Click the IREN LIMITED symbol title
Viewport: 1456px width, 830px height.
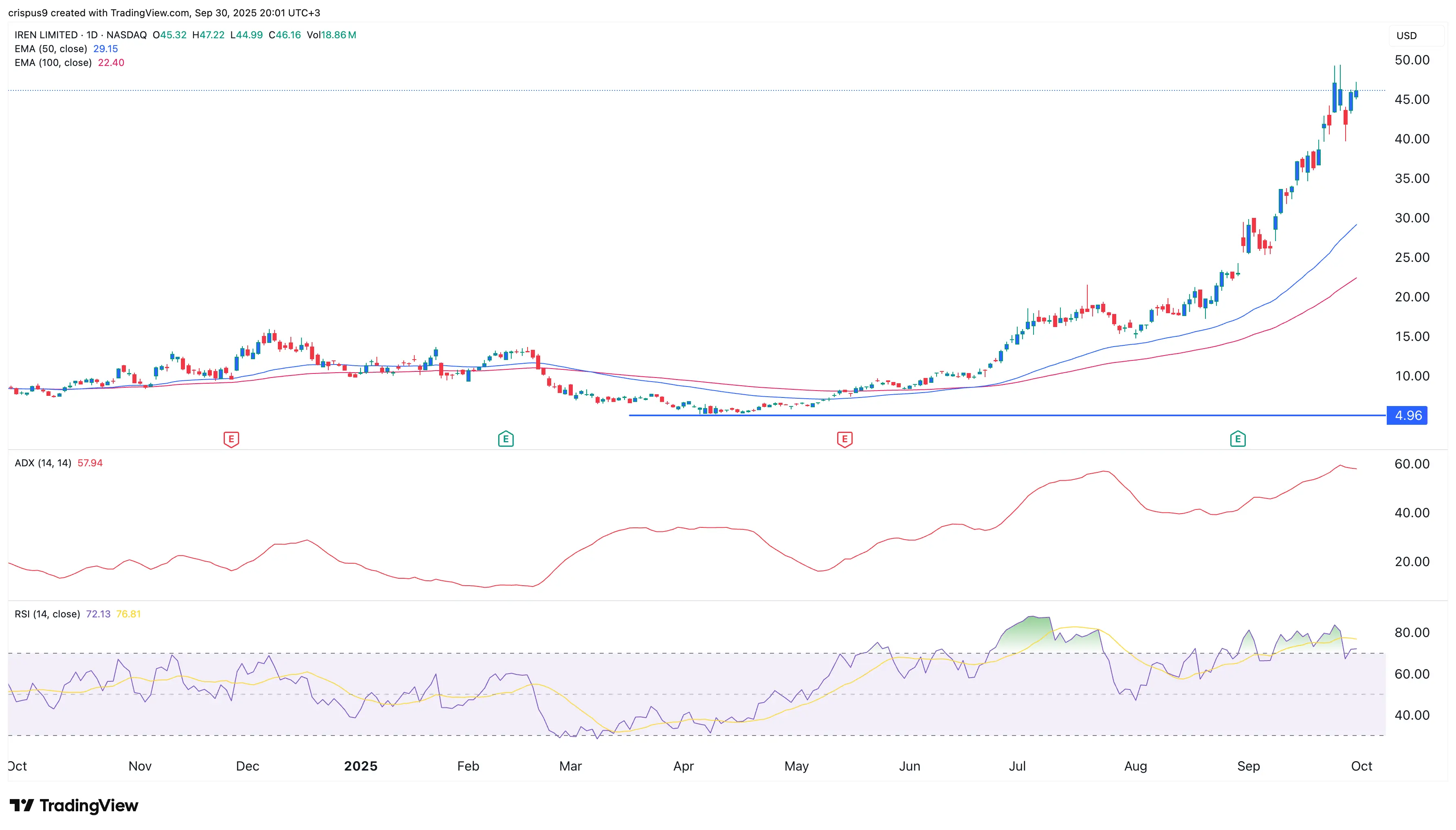pos(46,35)
